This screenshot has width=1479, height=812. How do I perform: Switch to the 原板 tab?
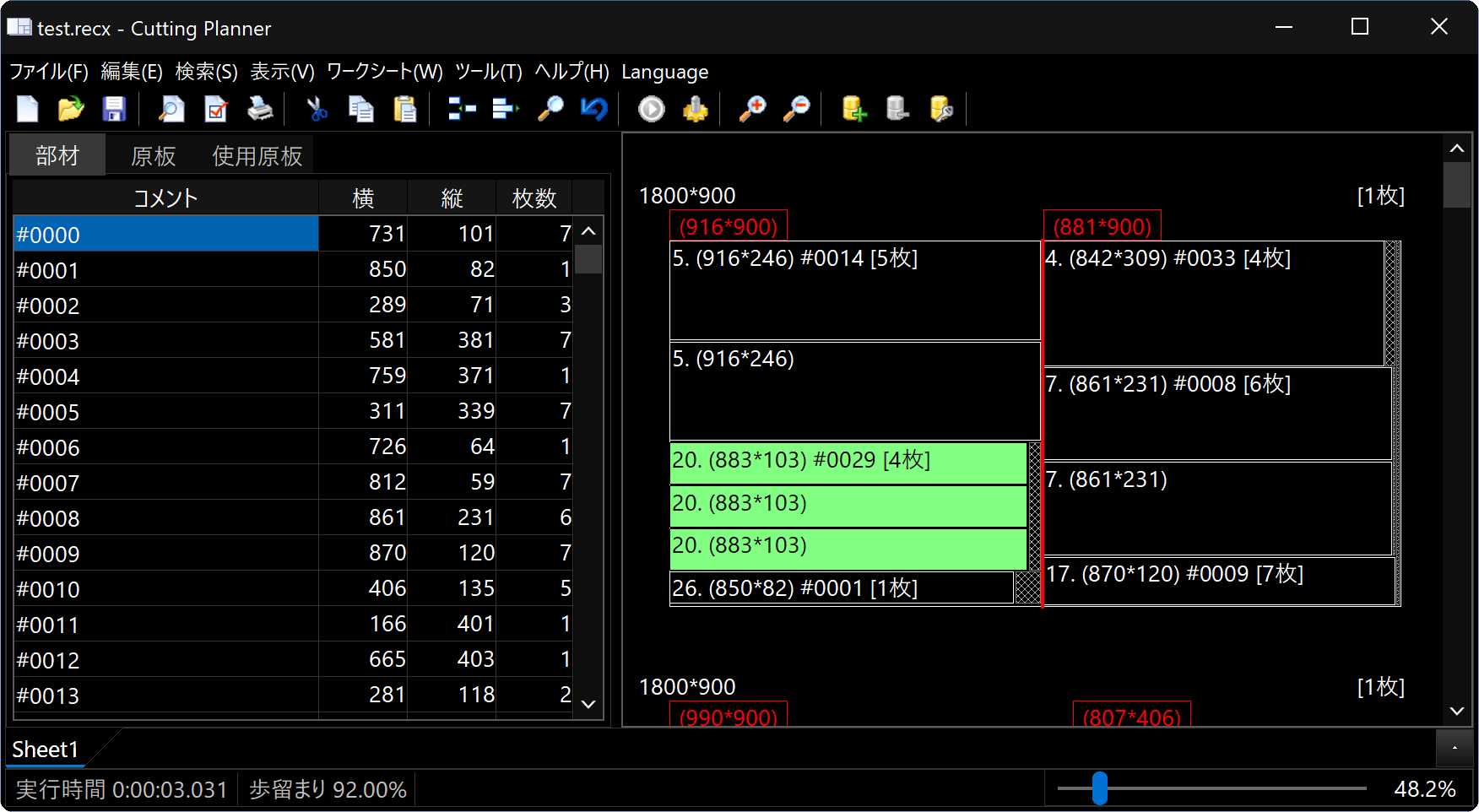(154, 156)
